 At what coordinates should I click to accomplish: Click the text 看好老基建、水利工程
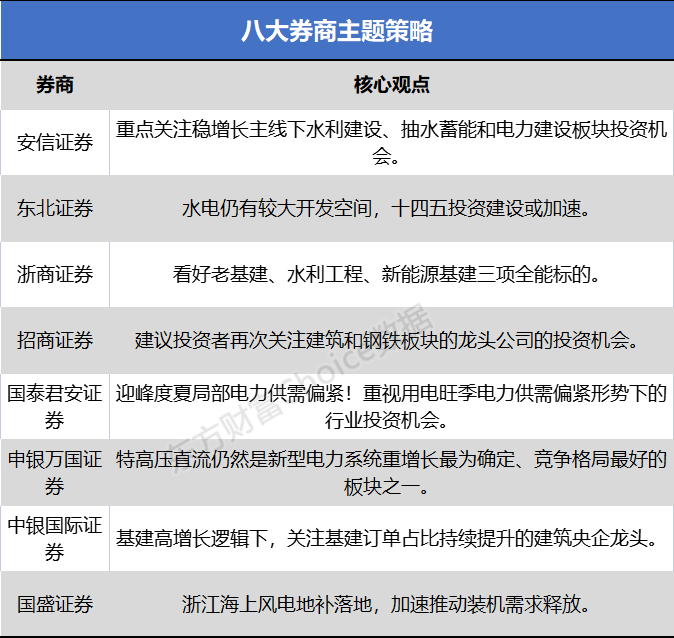click(268, 274)
